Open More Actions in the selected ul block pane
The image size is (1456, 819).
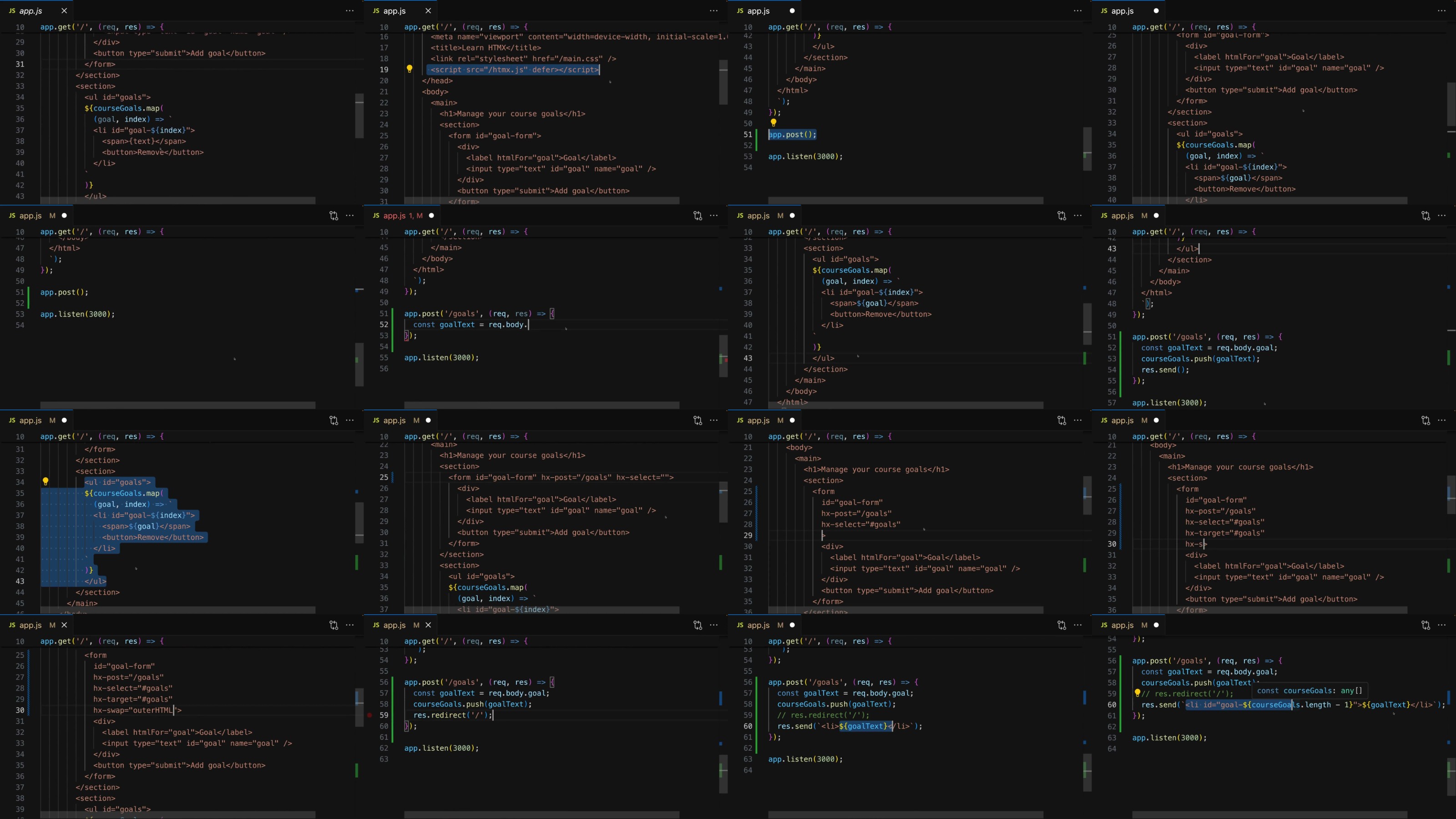(x=350, y=420)
